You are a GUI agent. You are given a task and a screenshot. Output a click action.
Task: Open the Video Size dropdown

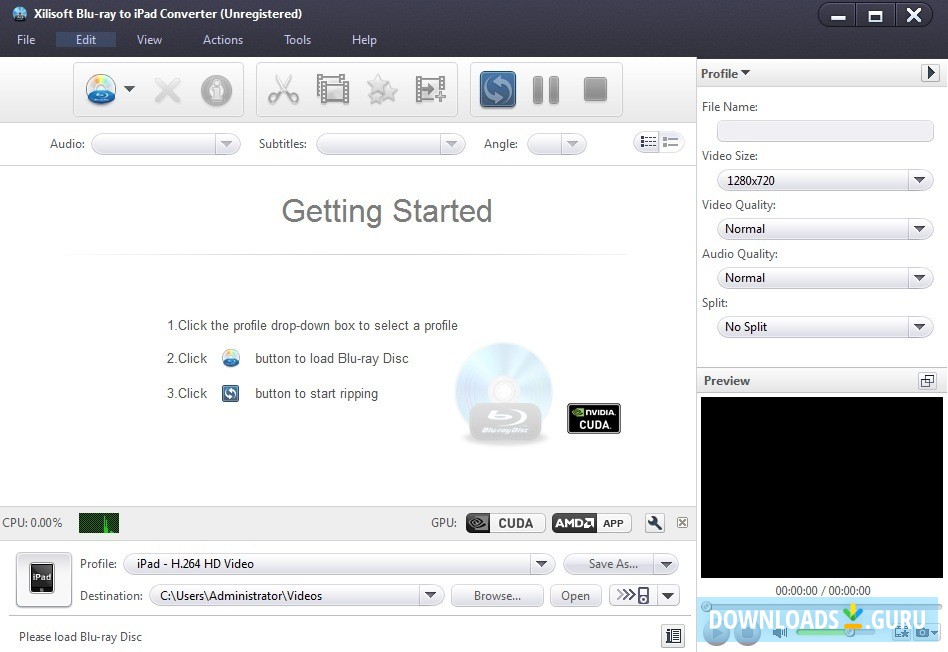(919, 180)
